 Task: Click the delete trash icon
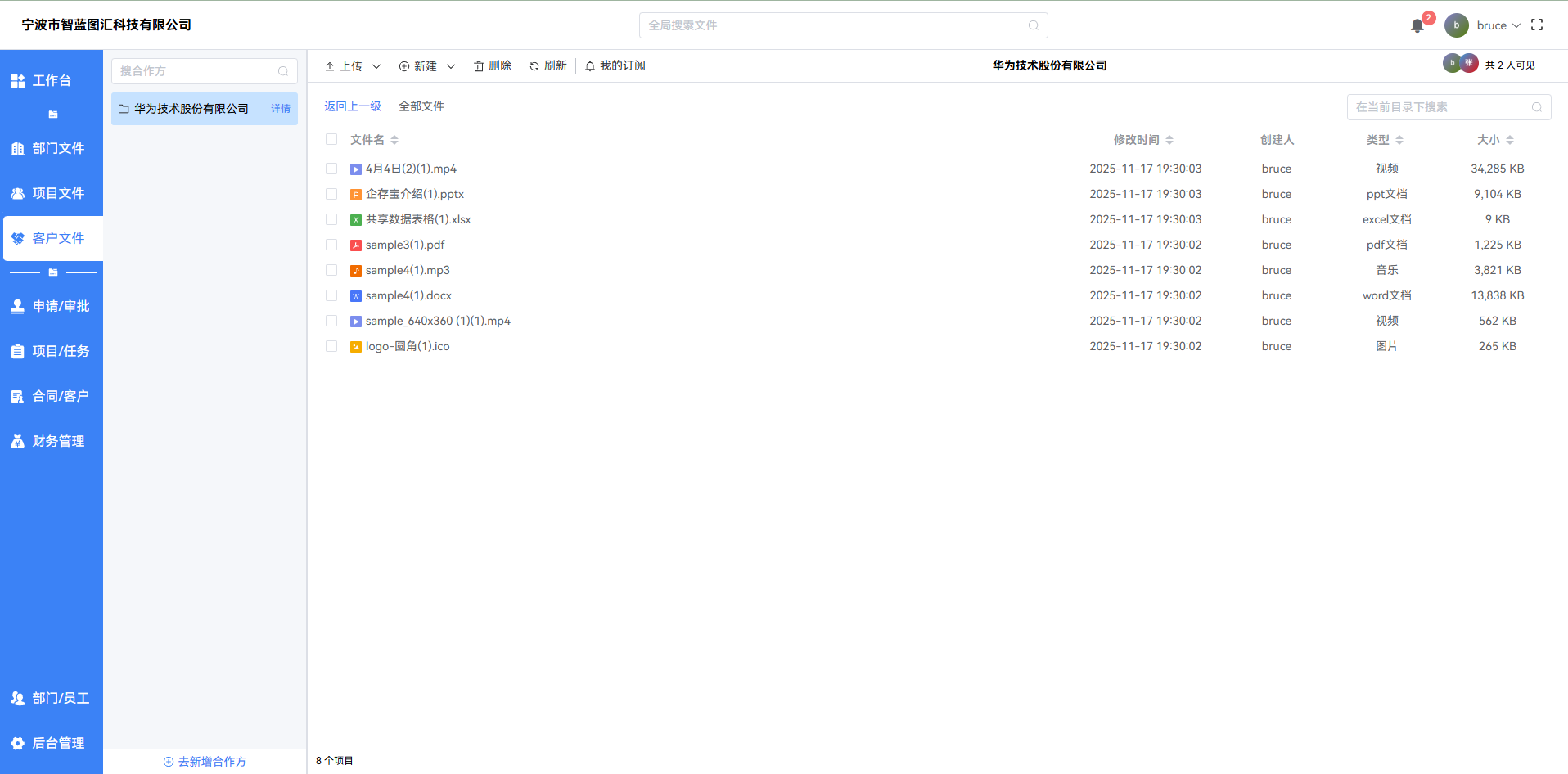pos(479,66)
